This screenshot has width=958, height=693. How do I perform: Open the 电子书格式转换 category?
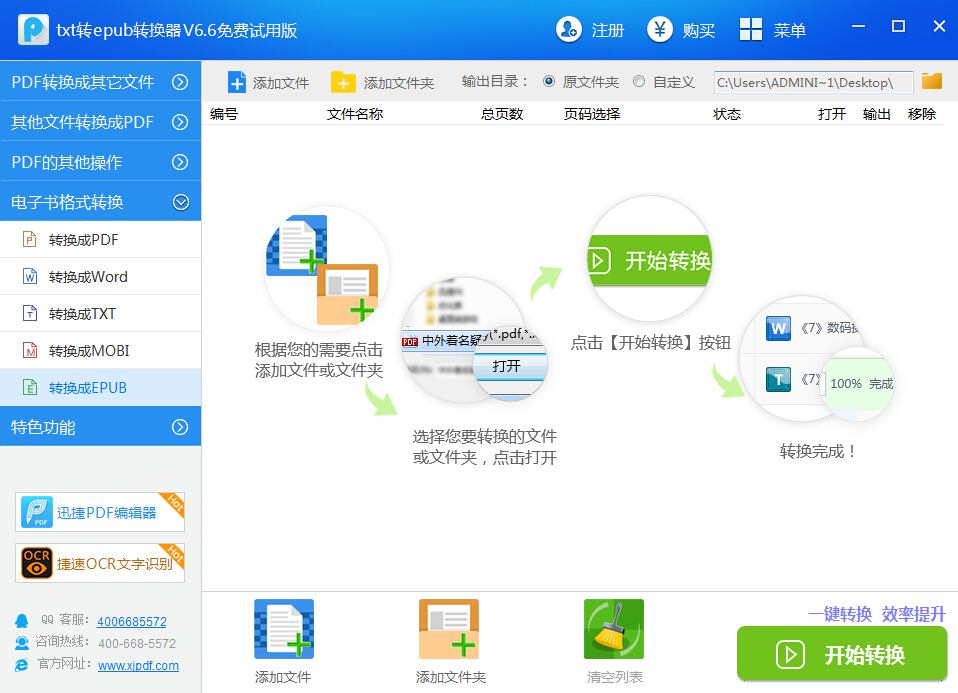click(100, 202)
